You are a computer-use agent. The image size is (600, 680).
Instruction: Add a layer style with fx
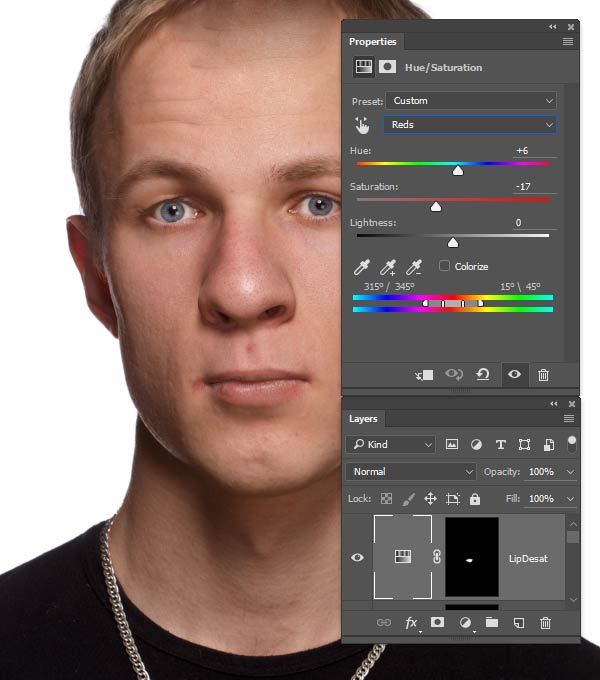click(411, 623)
